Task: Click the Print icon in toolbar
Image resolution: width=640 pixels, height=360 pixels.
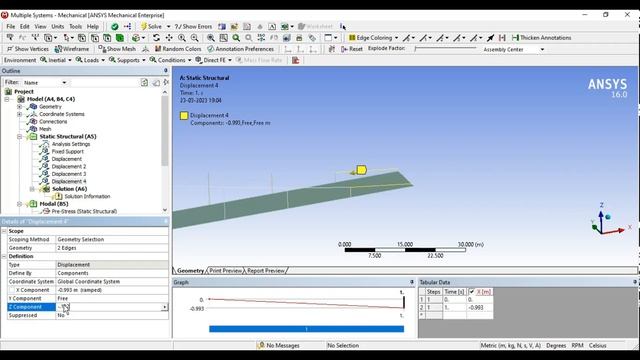Action: tap(299, 38)
